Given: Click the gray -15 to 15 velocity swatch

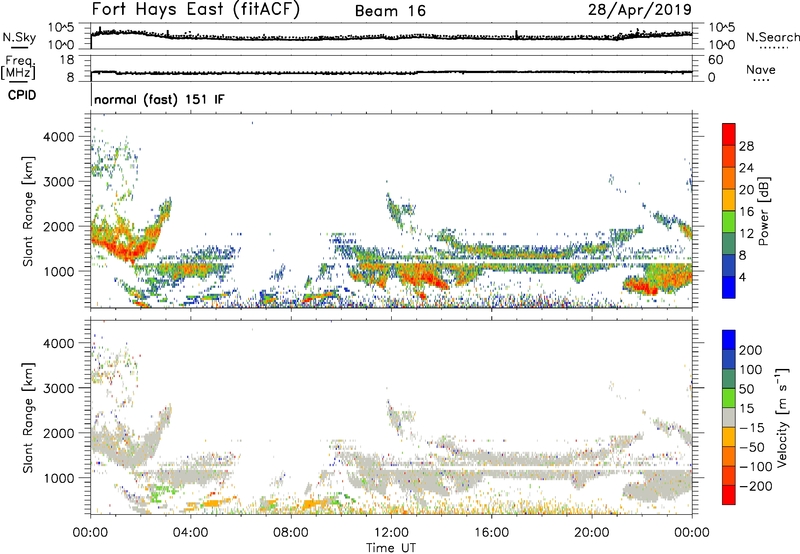Looking at the screenshot, I should [x=729, y=417].
